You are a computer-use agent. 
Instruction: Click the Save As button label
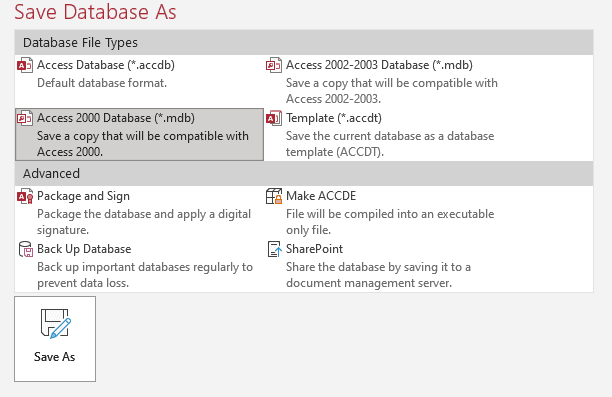pos(55,357)
